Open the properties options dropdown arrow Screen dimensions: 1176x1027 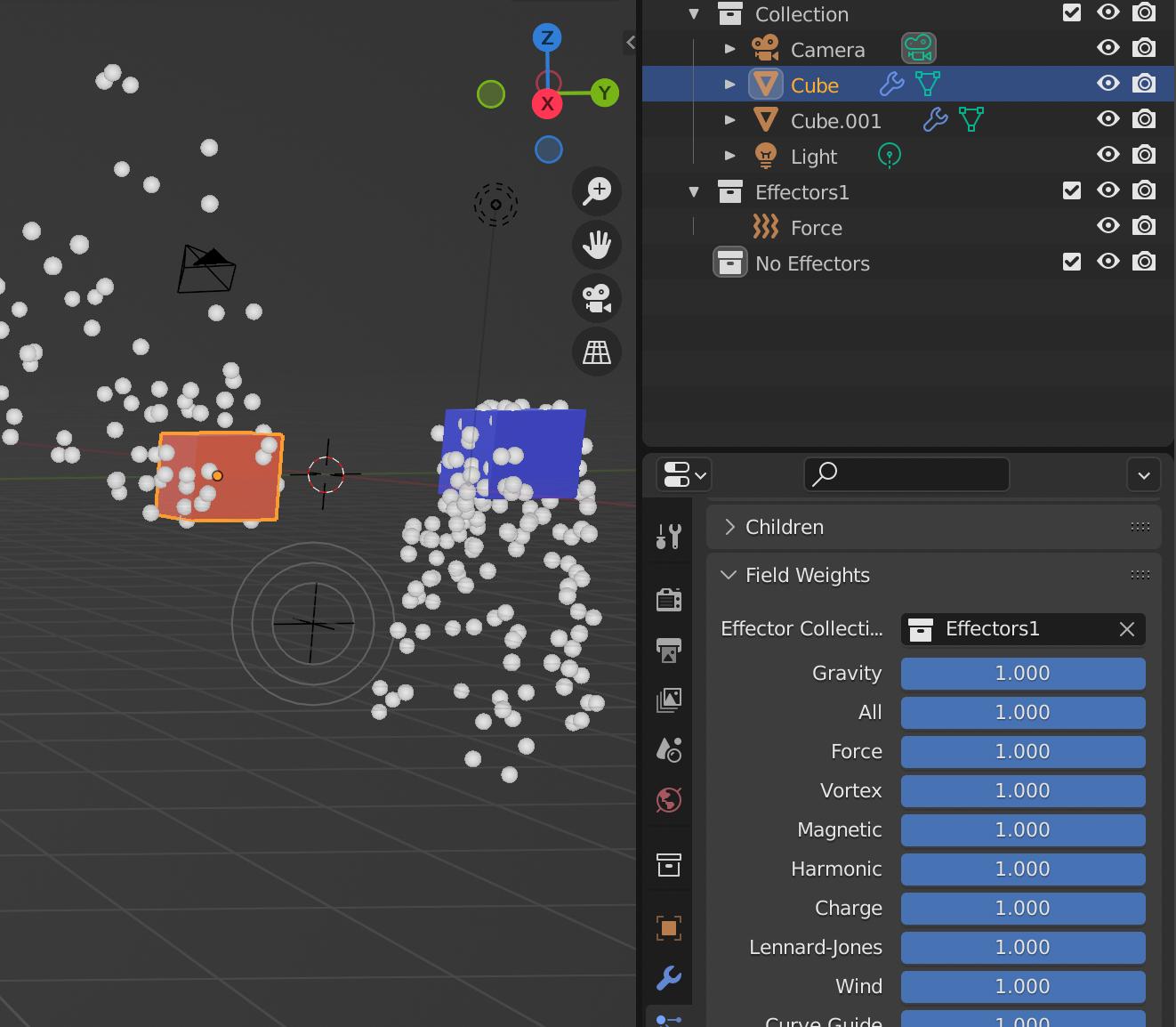[1144, 474]
